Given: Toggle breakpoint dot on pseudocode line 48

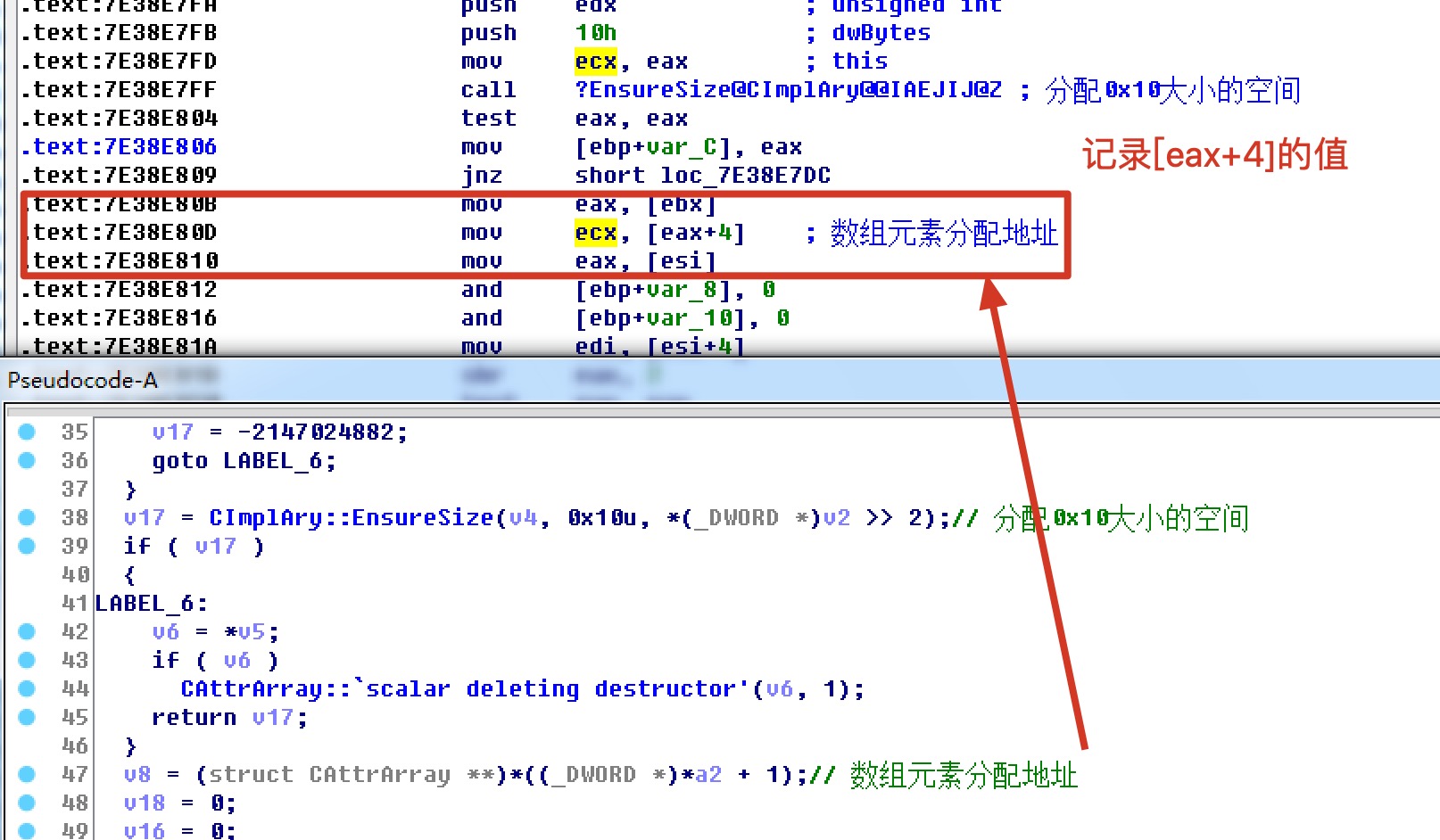Looking at the screenshot, I should pos(27,803).
